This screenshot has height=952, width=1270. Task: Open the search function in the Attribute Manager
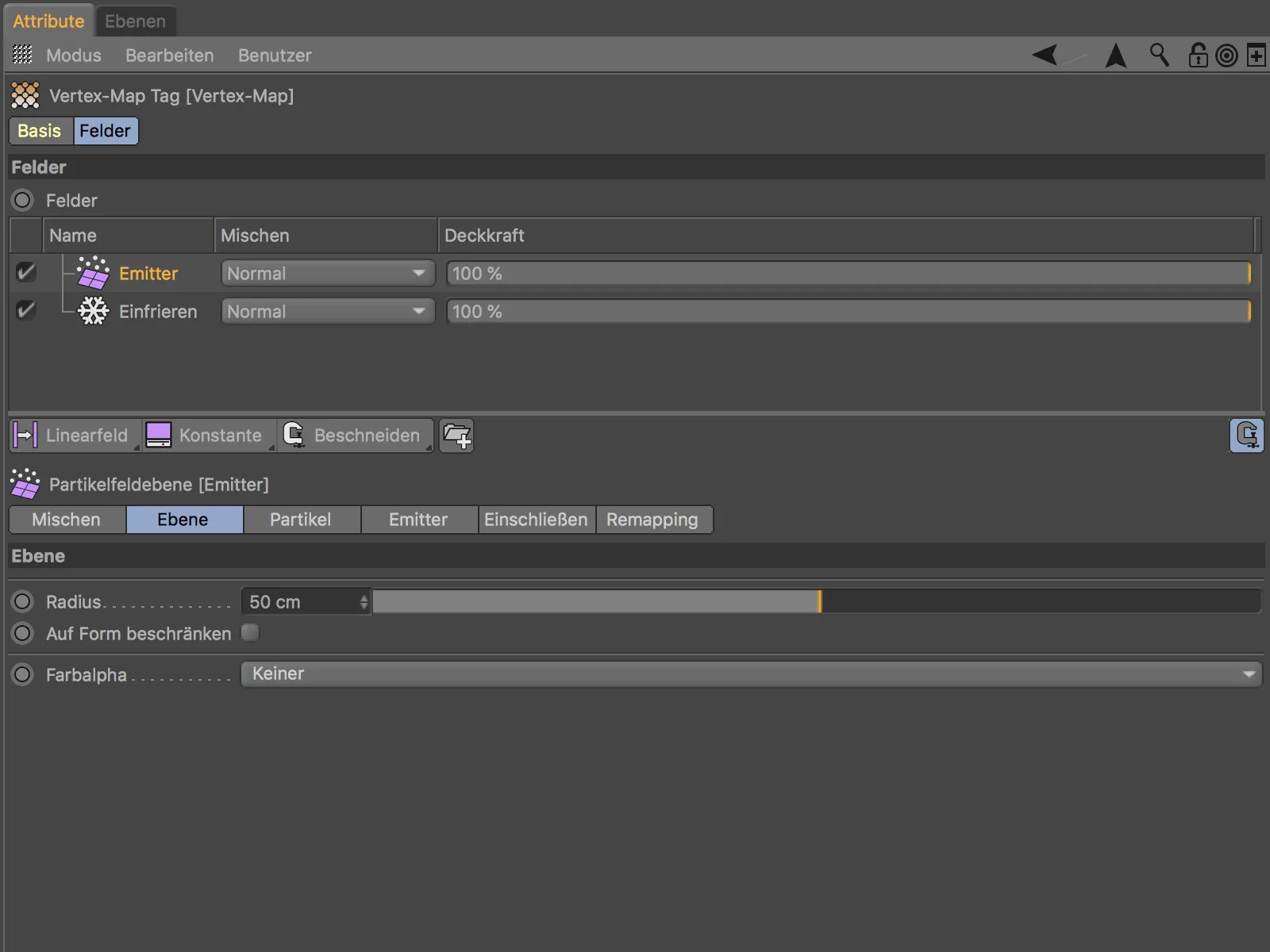coord(1159,56)
